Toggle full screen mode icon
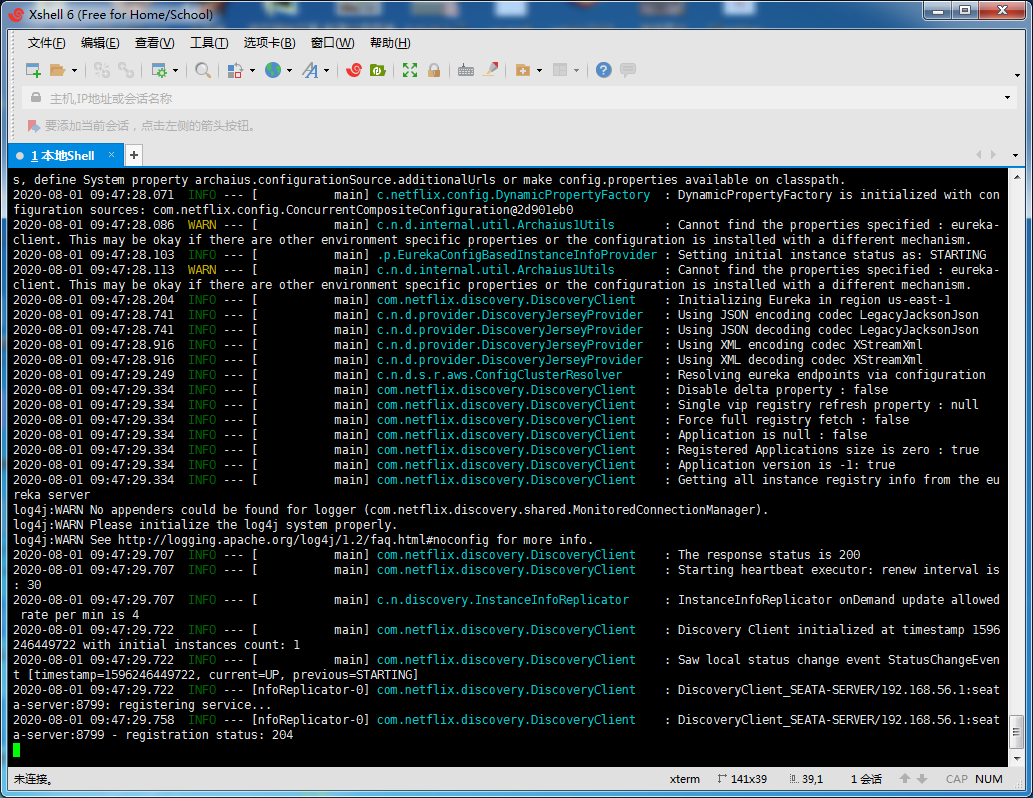1033x798 pixels. point(410,70)
